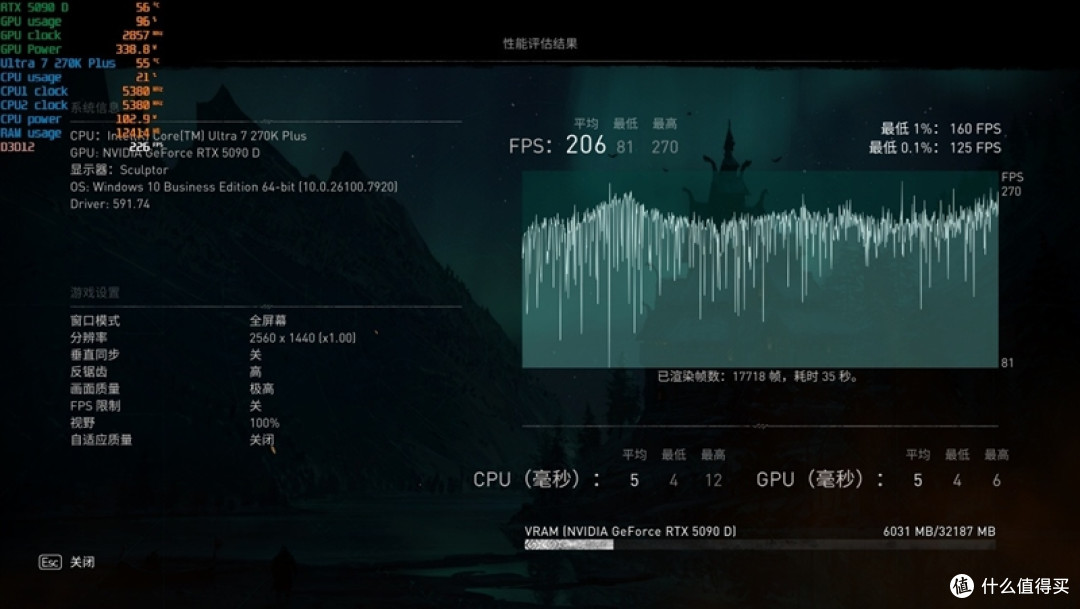Click the maximum FPS value 270 beside FPS label
Viewport: 1080px width, 609px height.
[665, 147]
